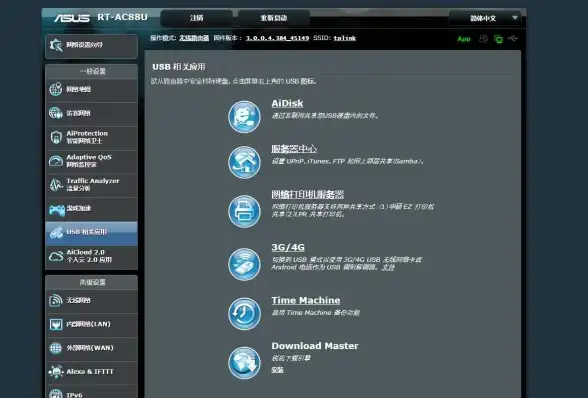
Task: Open the 简体中文 language dropdown
Action: pyautogui.click(x=485, y=18)
